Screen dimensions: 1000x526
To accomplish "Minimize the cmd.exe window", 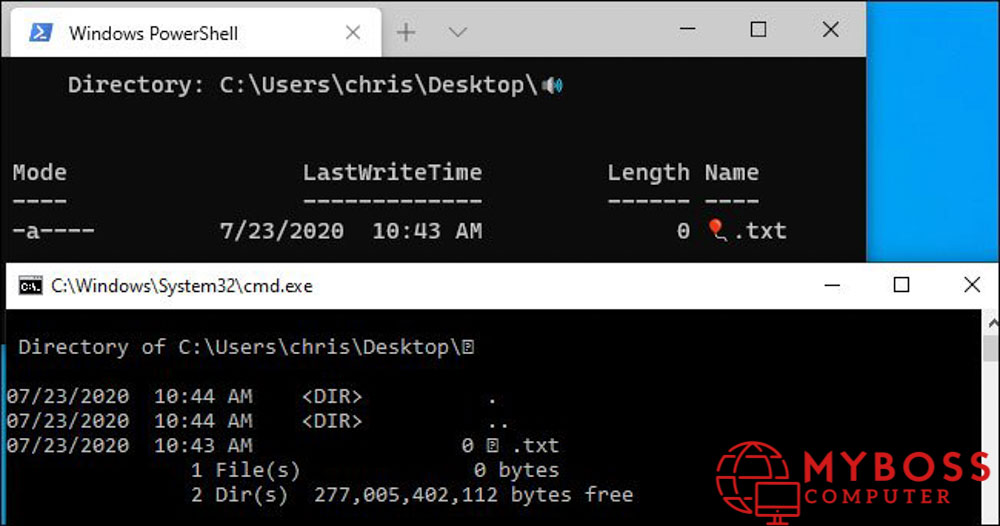I will pyautogui.click(x=831, y=286).
